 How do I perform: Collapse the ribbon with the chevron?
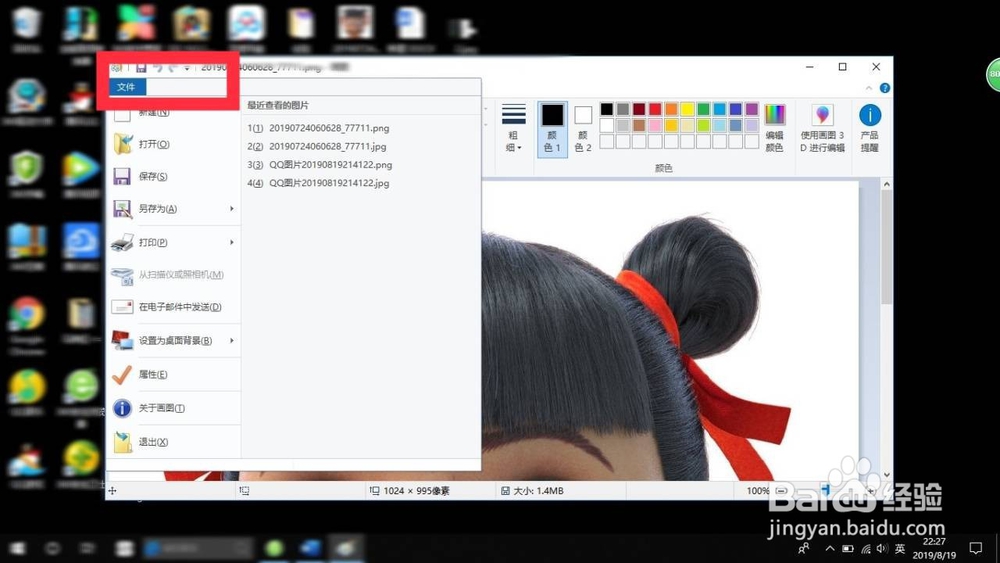pyautogui.click(x=869, y=88)
